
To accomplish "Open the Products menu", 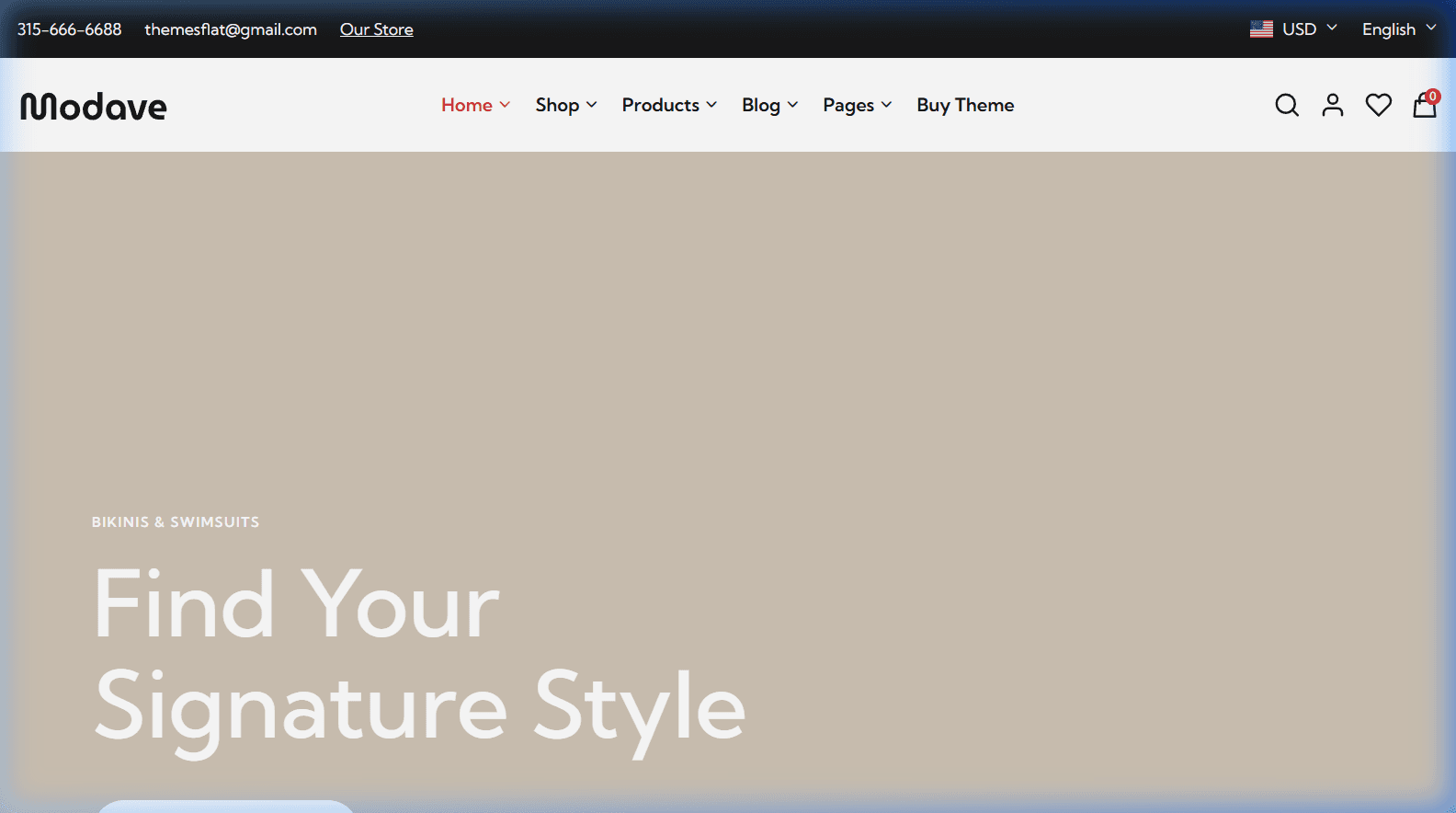I will [668, 105].
